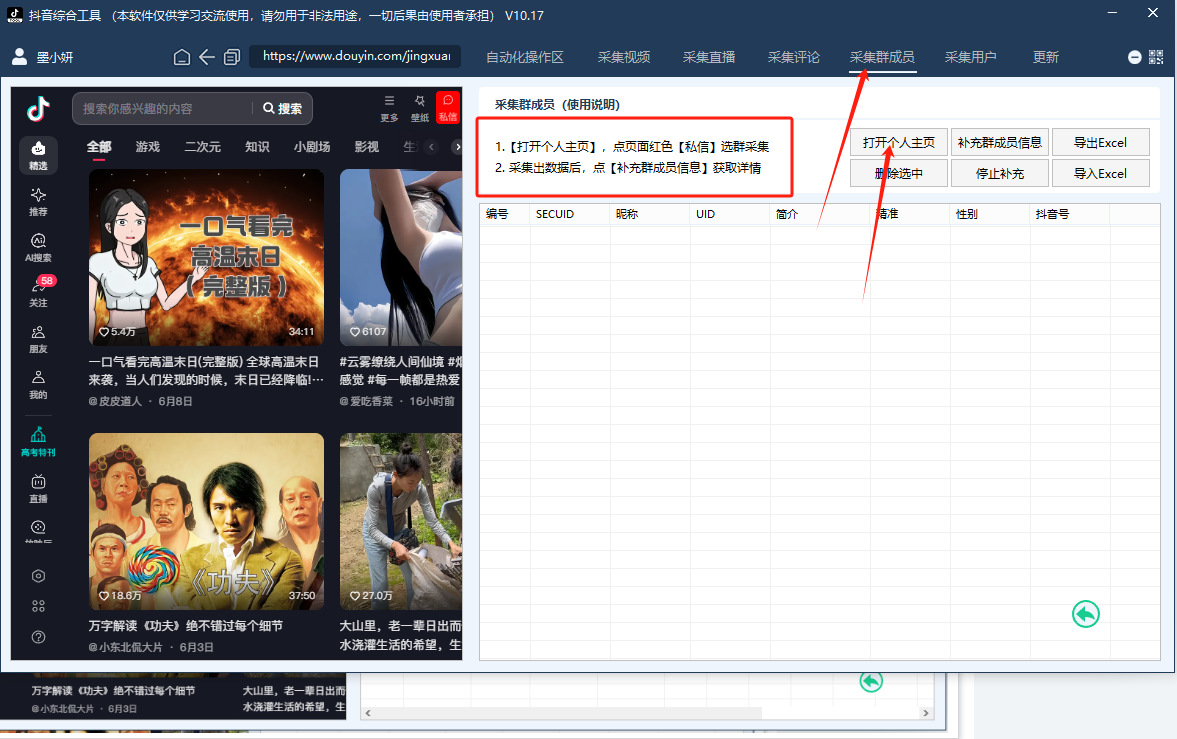This screenshot has width=1177, height=739.
Task: Open the hexagon settings icon in the sidebar
Action: [38, 576]
